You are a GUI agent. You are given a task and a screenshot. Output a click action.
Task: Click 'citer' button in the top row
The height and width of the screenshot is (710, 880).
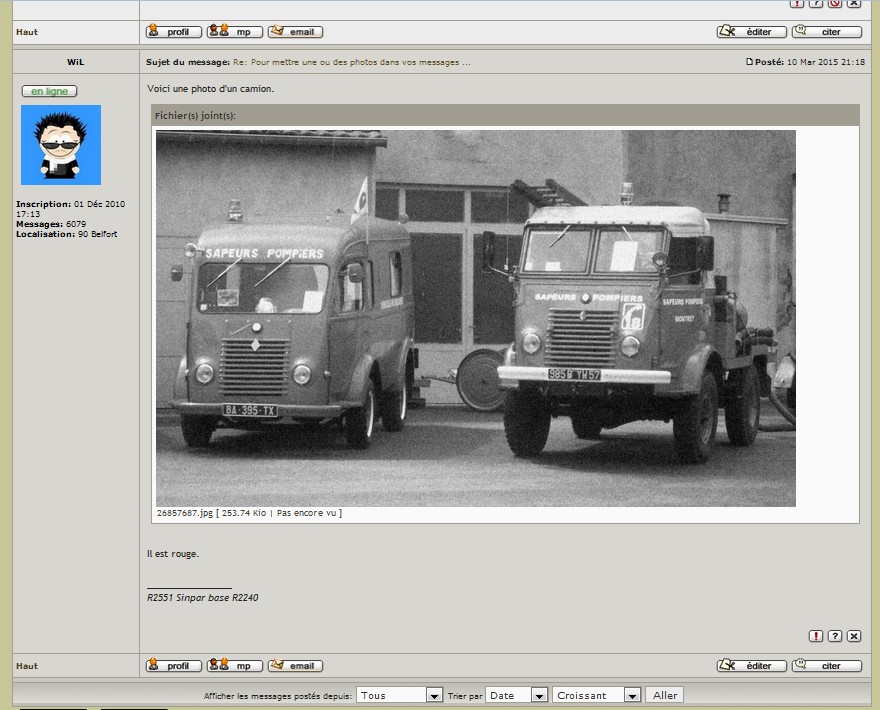click(x=826, y=32)
